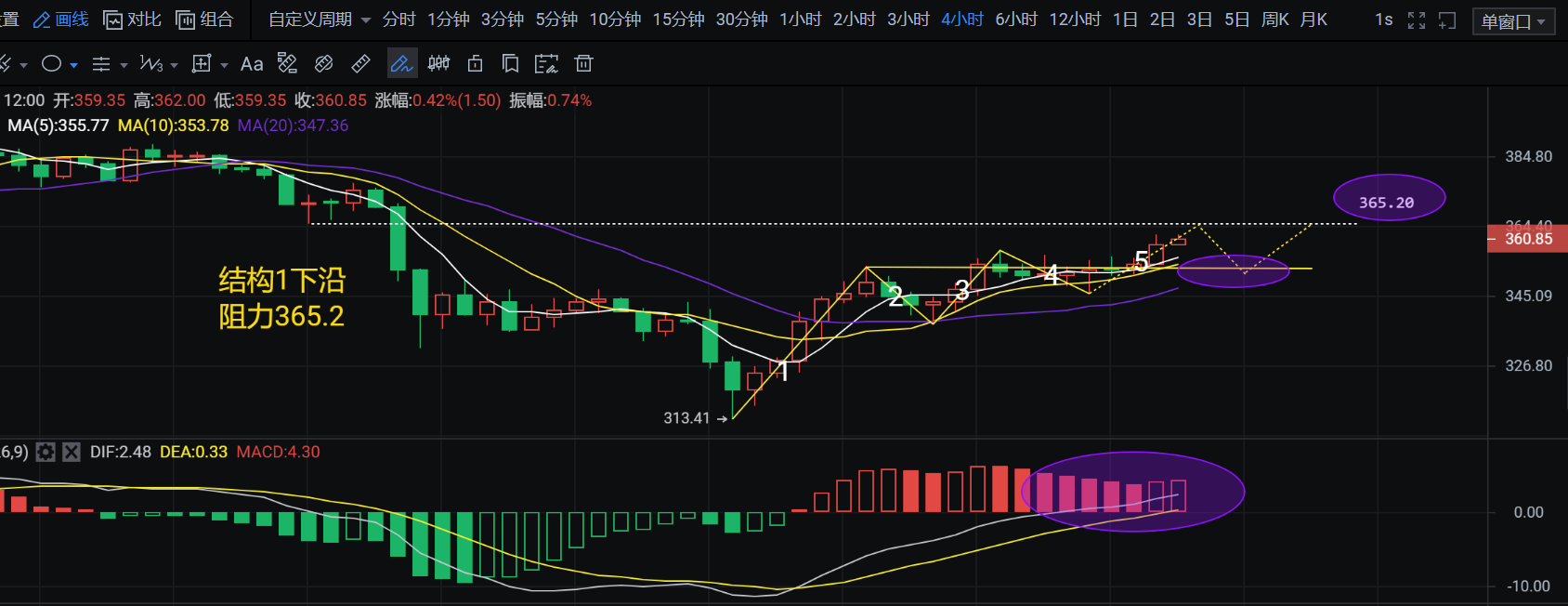This screenshot has height=606, width=1568.
Task: Select the Aa text annotation tool
Action: click(x=251, y=64)
